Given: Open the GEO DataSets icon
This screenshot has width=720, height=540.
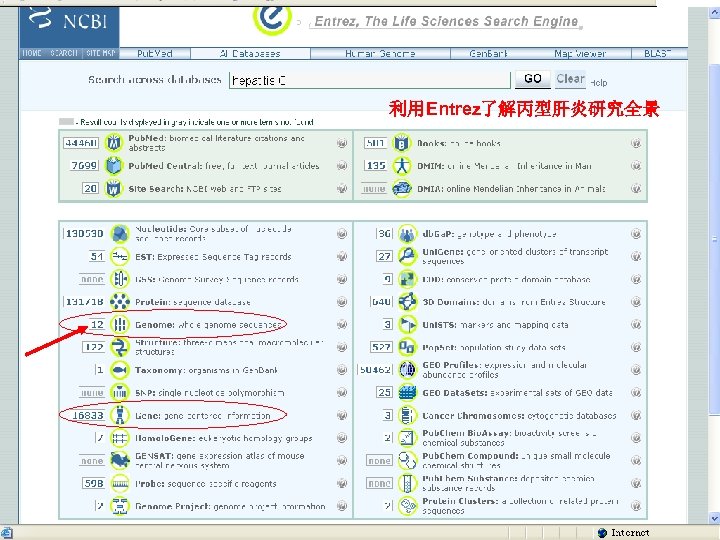Looking at the screenshot, I should click(407, 393).
